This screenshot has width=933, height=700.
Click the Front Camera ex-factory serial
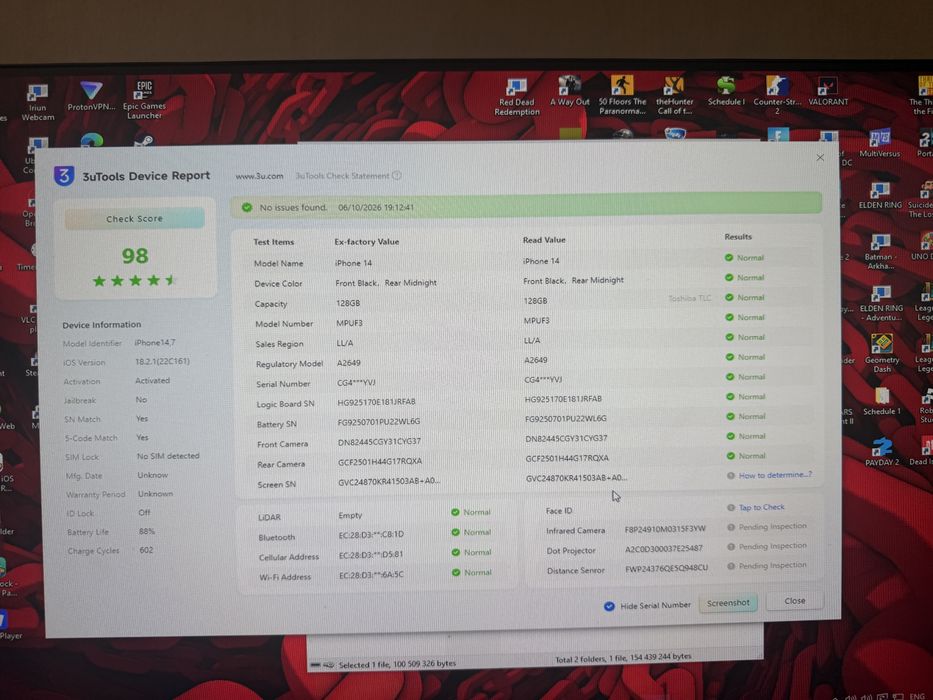coord(380,442)
